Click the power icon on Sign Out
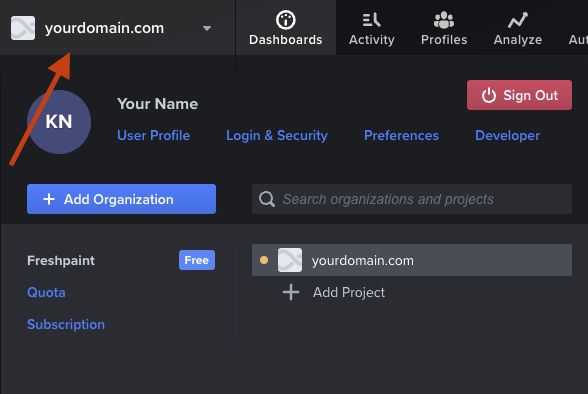The image size is (588, 394). point(489,95)
